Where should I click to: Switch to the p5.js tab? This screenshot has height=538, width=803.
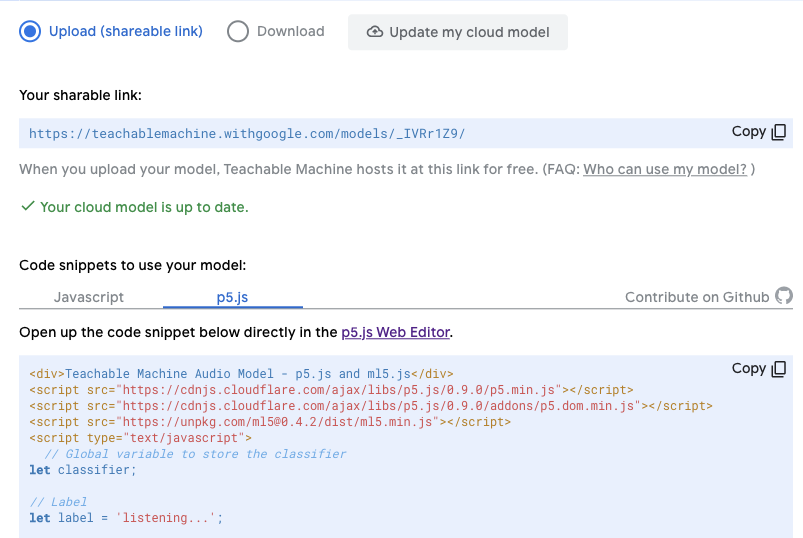pos(233,297)
